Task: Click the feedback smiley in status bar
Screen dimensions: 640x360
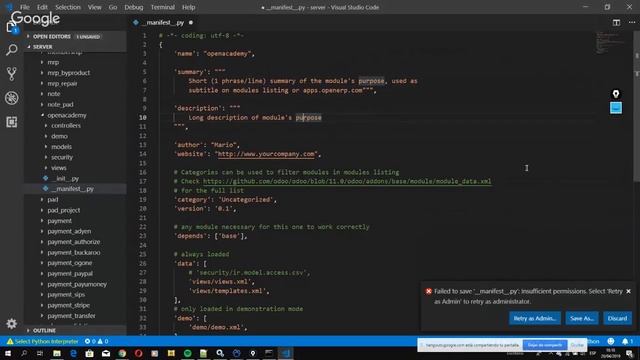Action: [x=611, y=341]
